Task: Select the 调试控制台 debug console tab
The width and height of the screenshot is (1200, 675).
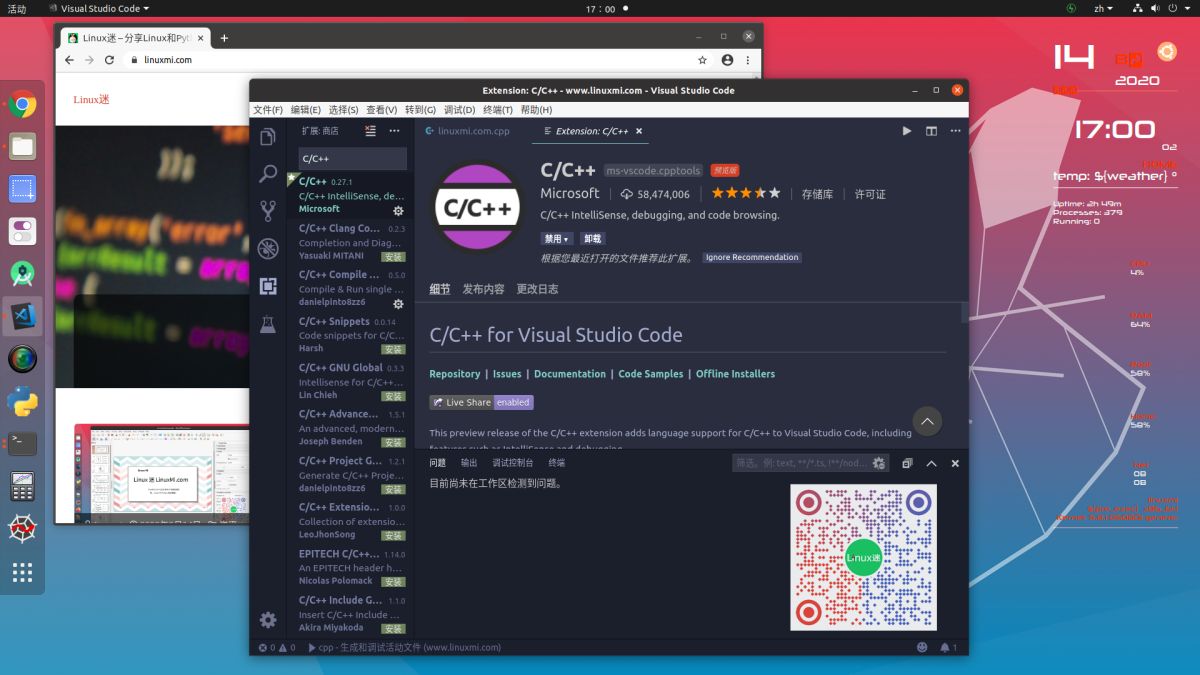Action: point(513,463)
